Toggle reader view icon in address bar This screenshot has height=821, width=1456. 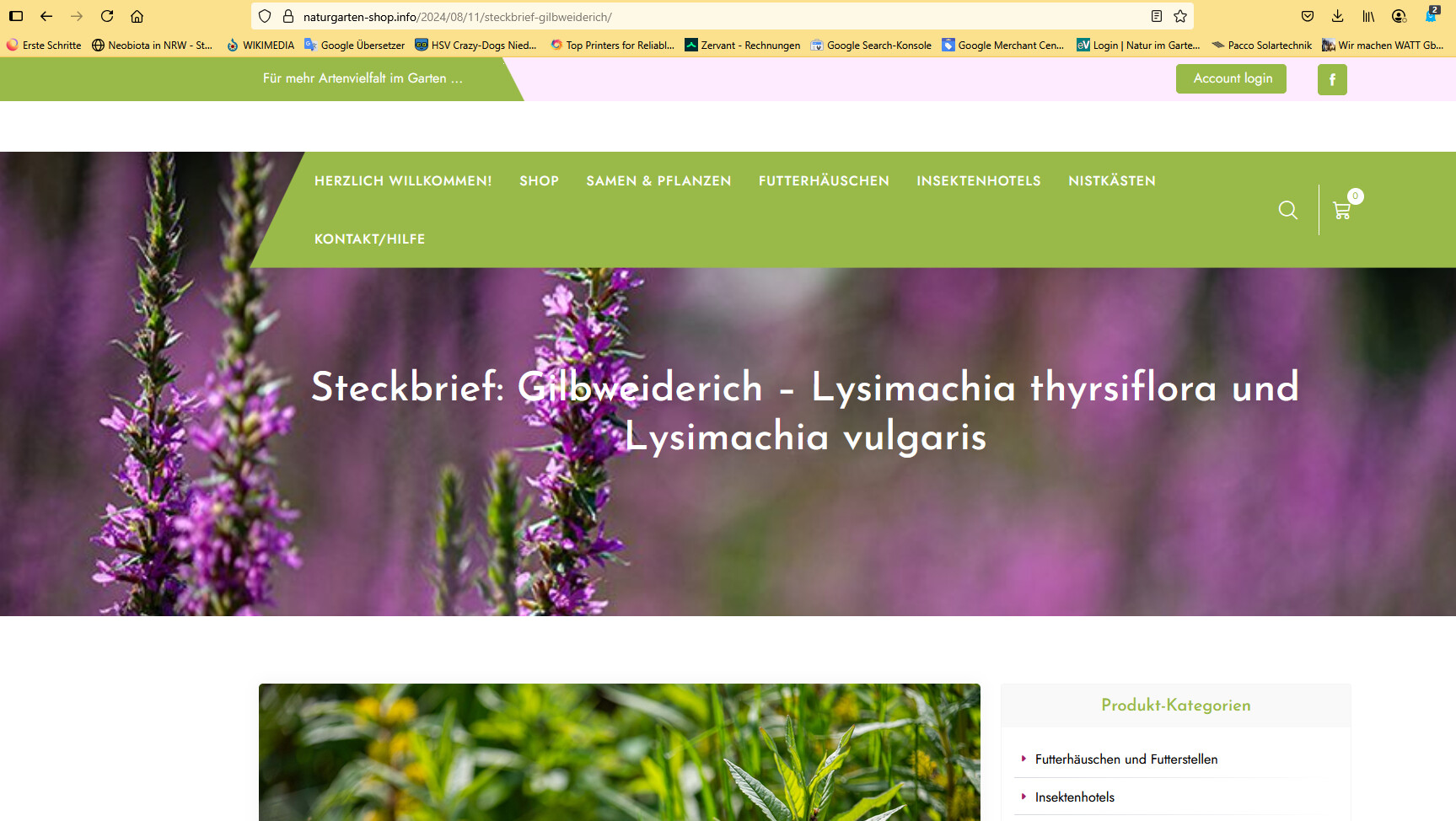coord(1157,16)
